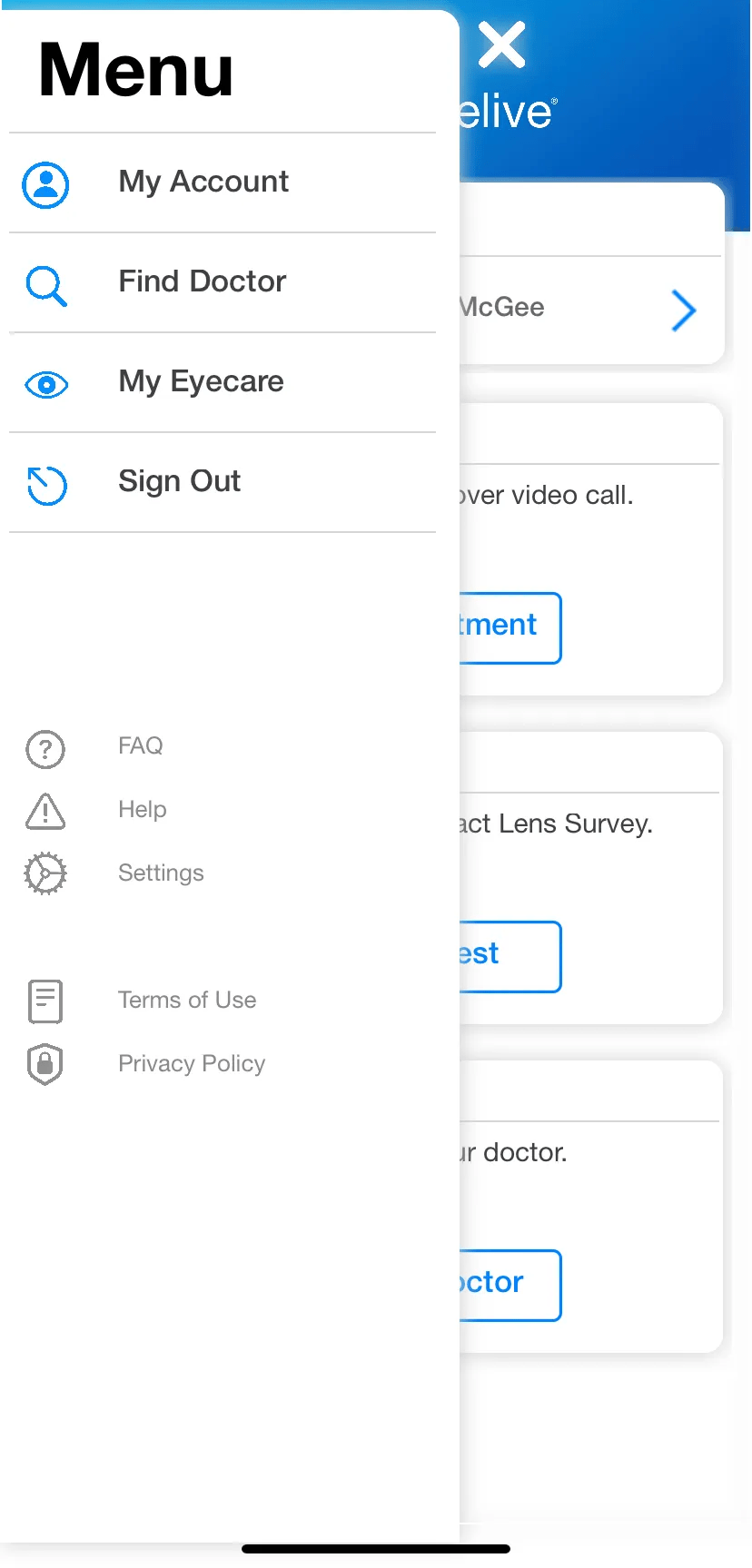
Task: View the Privacy Policy
Action: tap(191, 1063)
